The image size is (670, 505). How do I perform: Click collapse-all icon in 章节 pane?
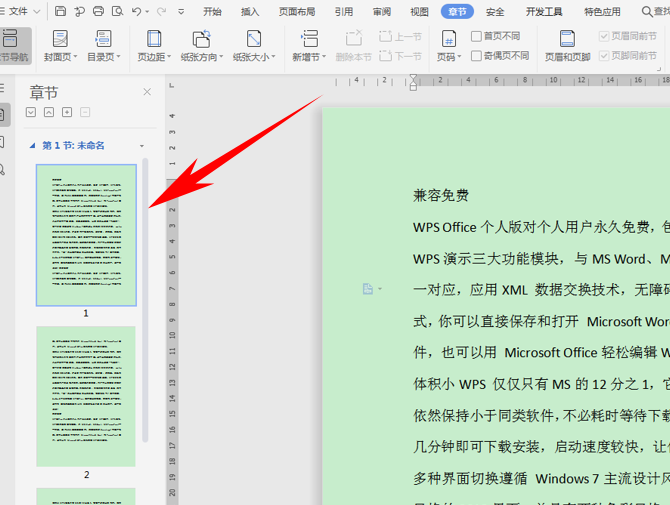point(49,112)
